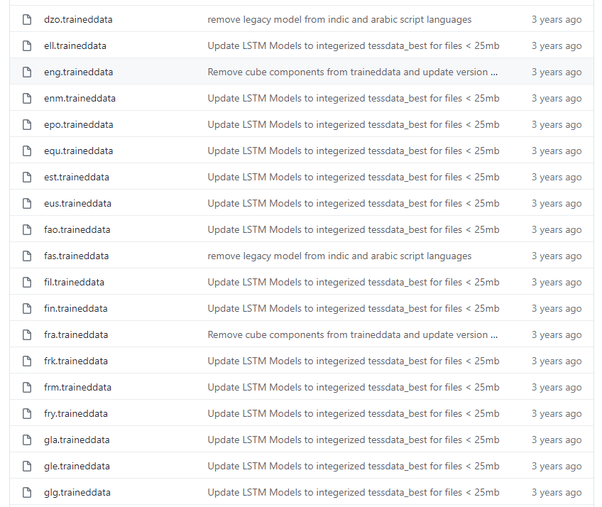Open the equ.traineddata file
The image size is (602, 507).
click(78, 151)
